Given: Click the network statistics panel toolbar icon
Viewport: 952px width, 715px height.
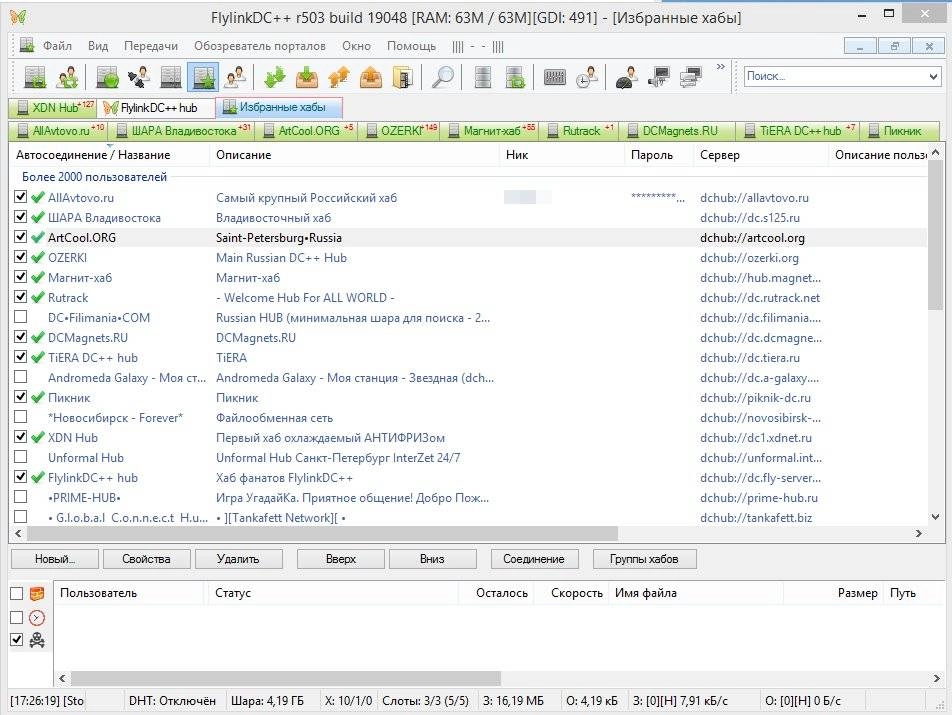Looking at the screenshot, I should [x=555, y=77].
